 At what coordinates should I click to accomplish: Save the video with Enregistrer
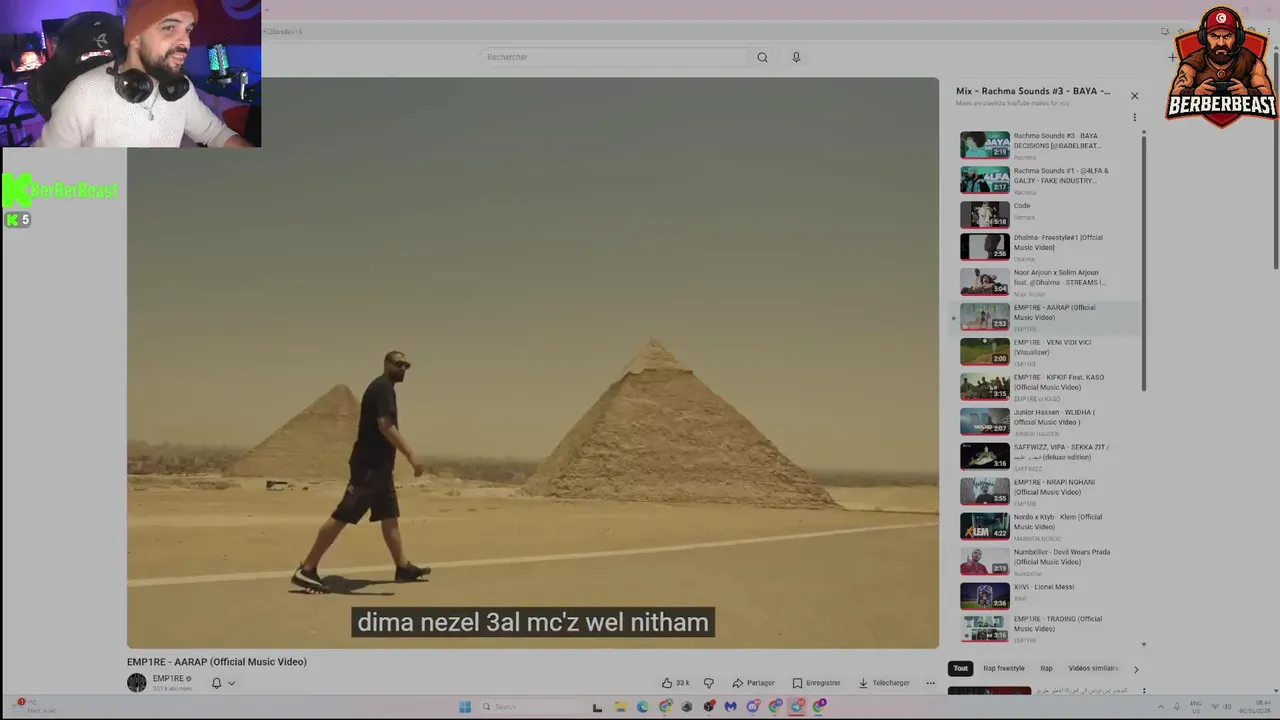tap(816, 683)
